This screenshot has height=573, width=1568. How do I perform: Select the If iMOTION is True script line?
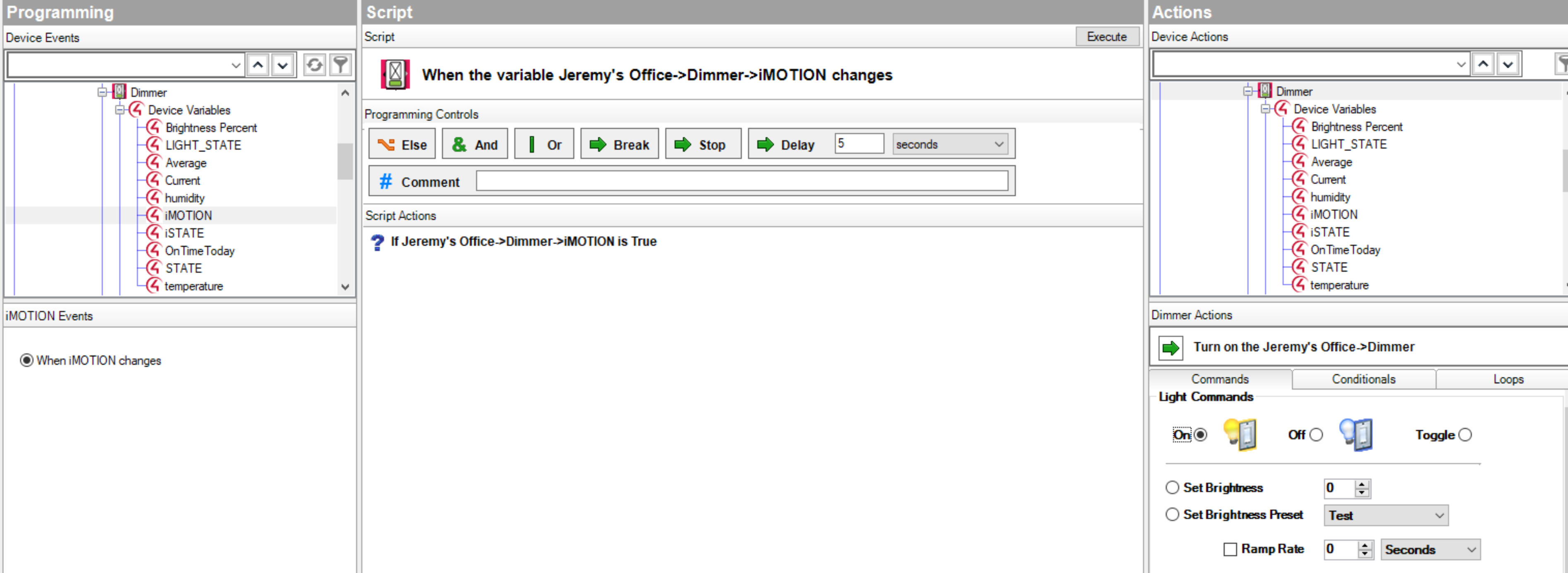point(523,242)
